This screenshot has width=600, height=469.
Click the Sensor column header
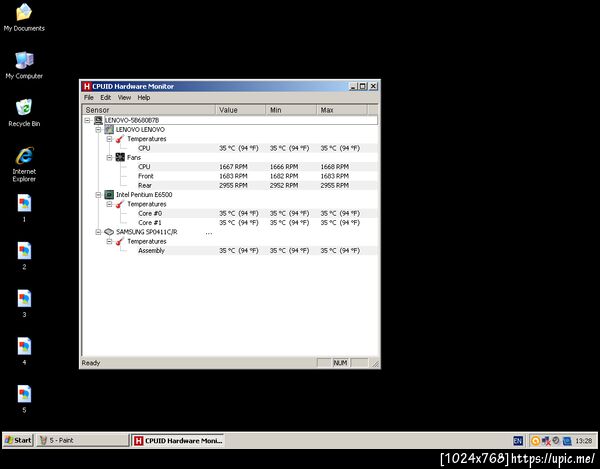tap(149, 110)
